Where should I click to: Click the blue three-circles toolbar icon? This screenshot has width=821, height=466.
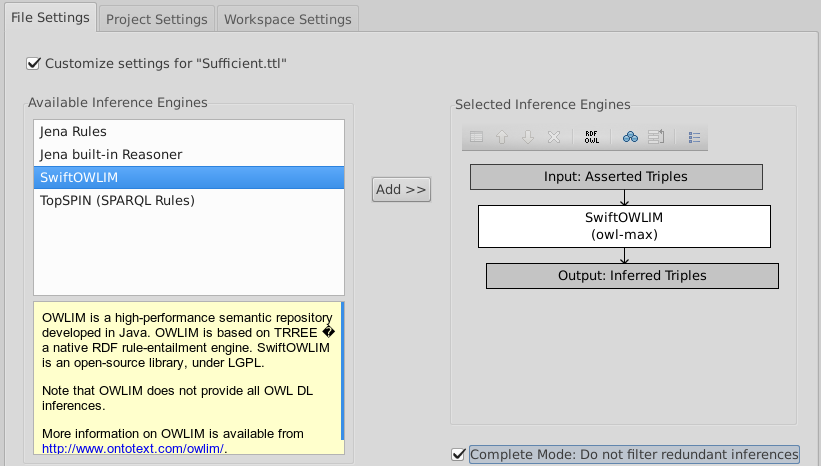pyautogui.click(x=630, y=137)
